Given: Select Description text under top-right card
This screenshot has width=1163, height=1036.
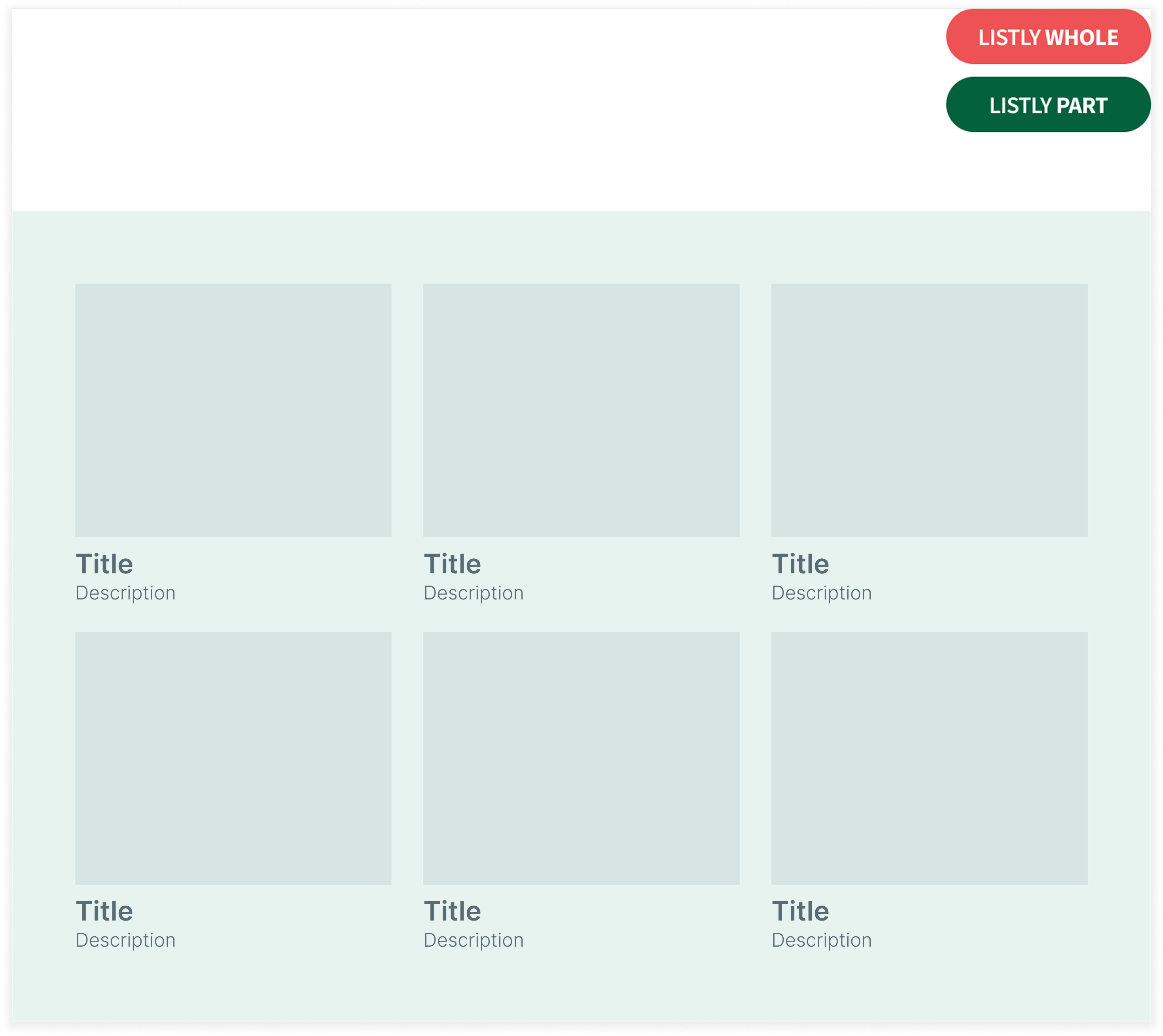Looking at the screenshot, I should pyautogui.click(x=821, y=593).
